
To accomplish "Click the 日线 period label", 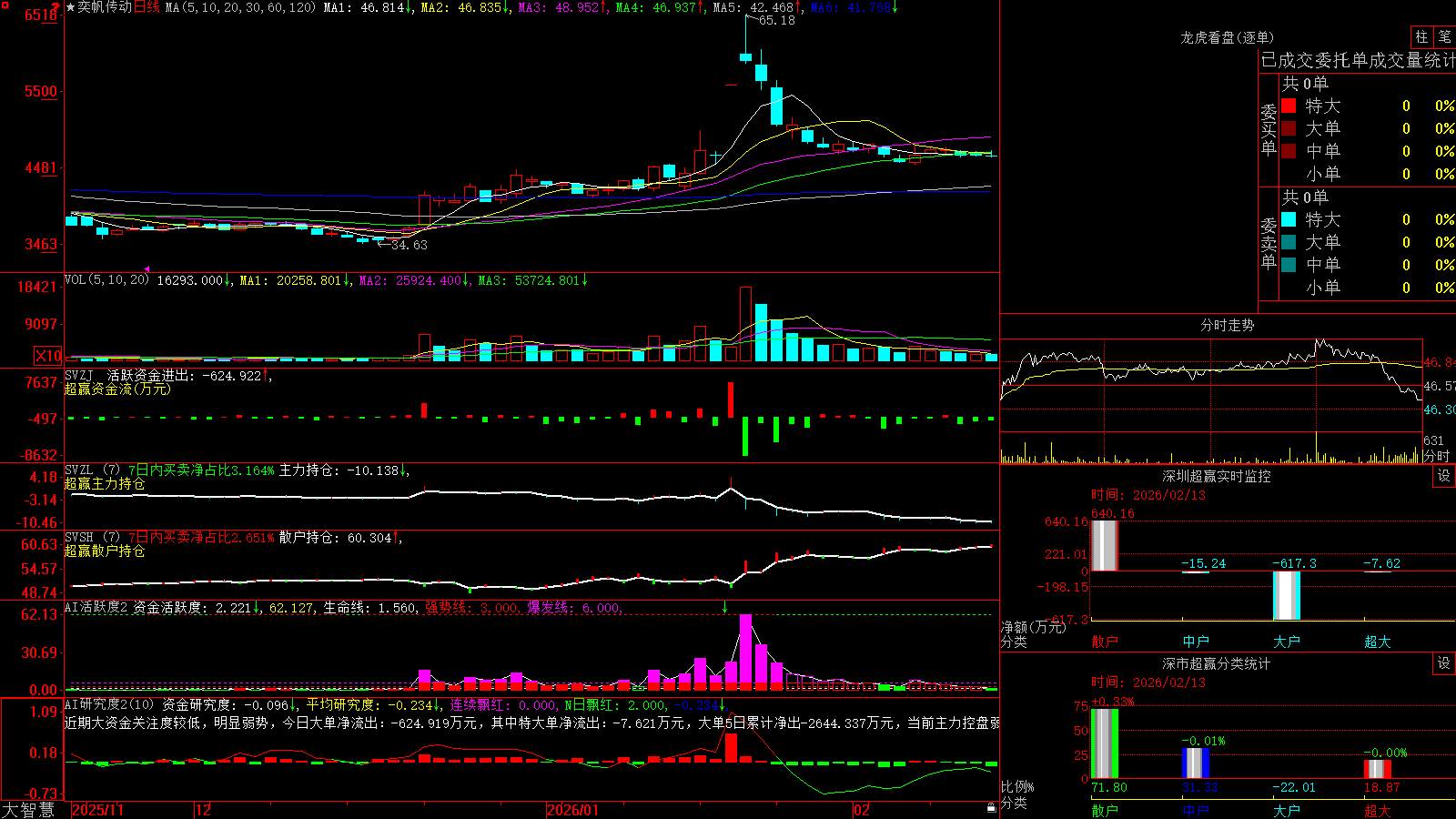I will (147, 7).
